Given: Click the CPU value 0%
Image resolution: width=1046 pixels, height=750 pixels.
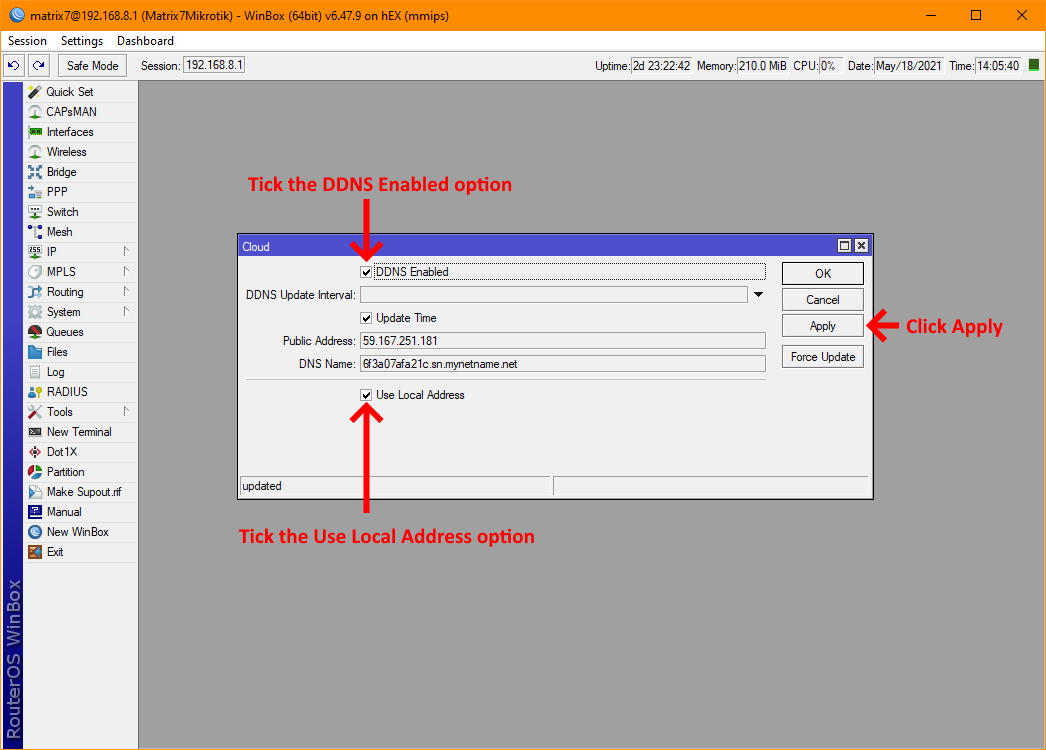Looking at the screenshot, I should (x=829, y=66).
